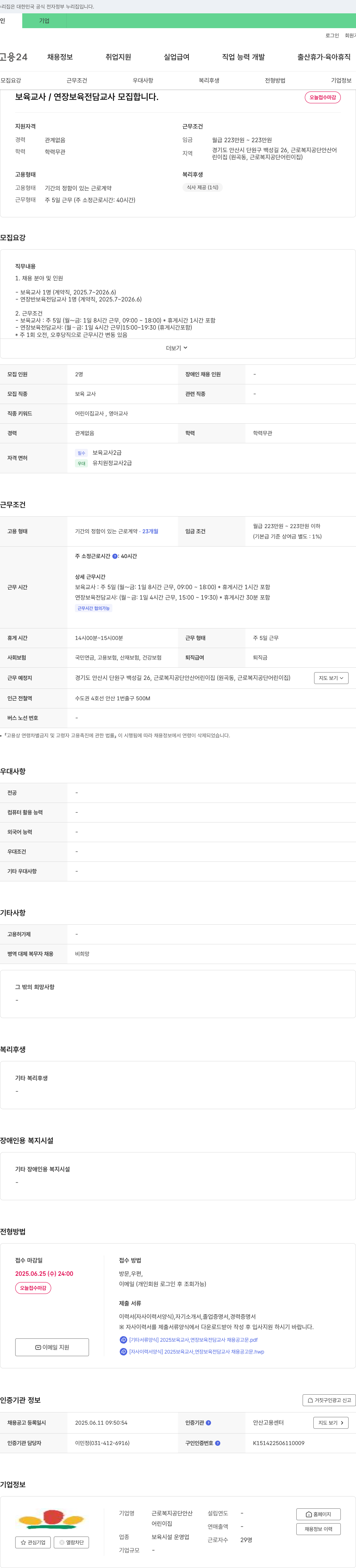Jump to 우대사항 section tab
Image resolution: width=356 pixels, height=1568 pixels.
(x=143, y=80)
